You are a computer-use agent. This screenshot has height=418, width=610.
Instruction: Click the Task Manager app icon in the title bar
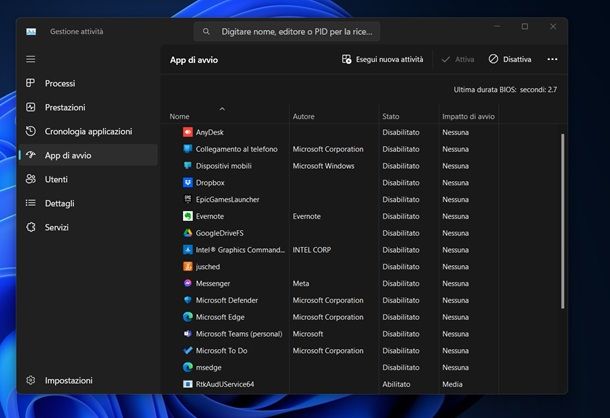(31, 32)
